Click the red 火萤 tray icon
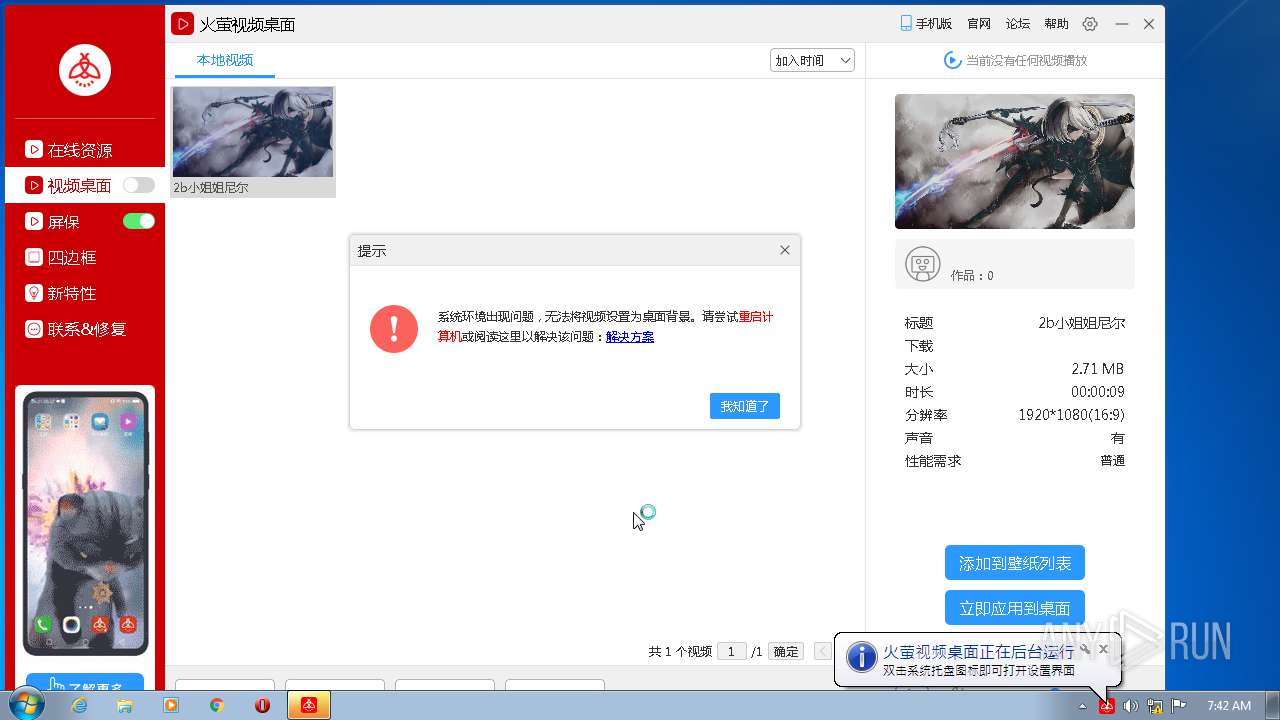This screenshot has height=720, width=1280. [1107, 706]
